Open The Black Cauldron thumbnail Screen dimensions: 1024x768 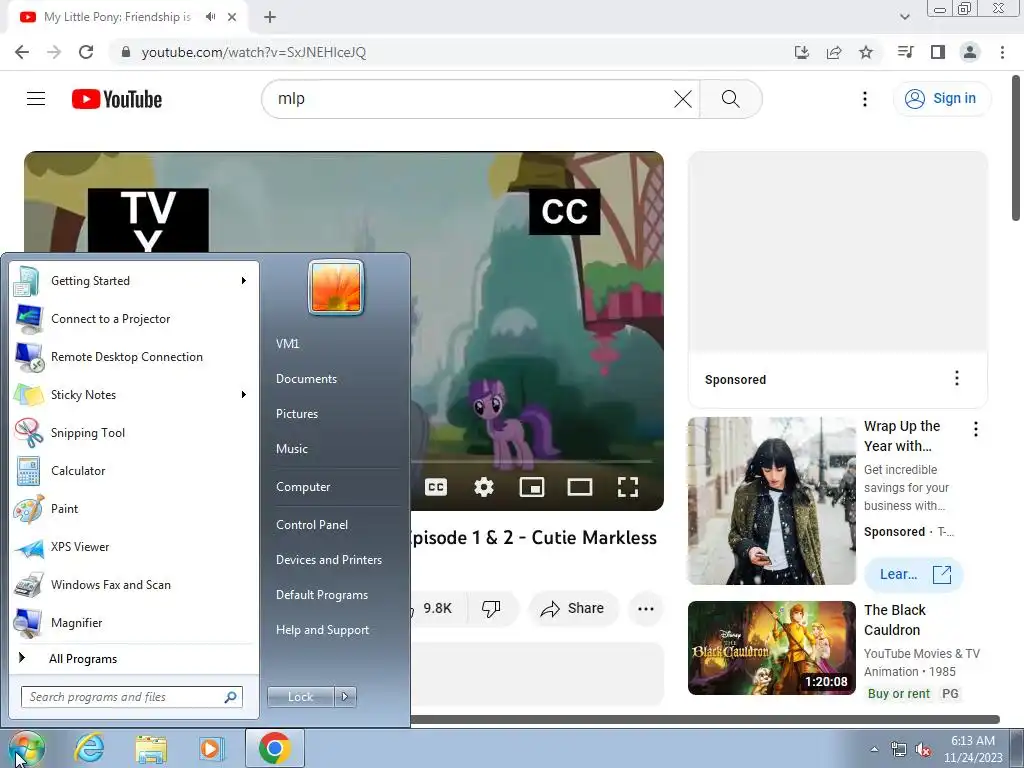tap(772, 648)
